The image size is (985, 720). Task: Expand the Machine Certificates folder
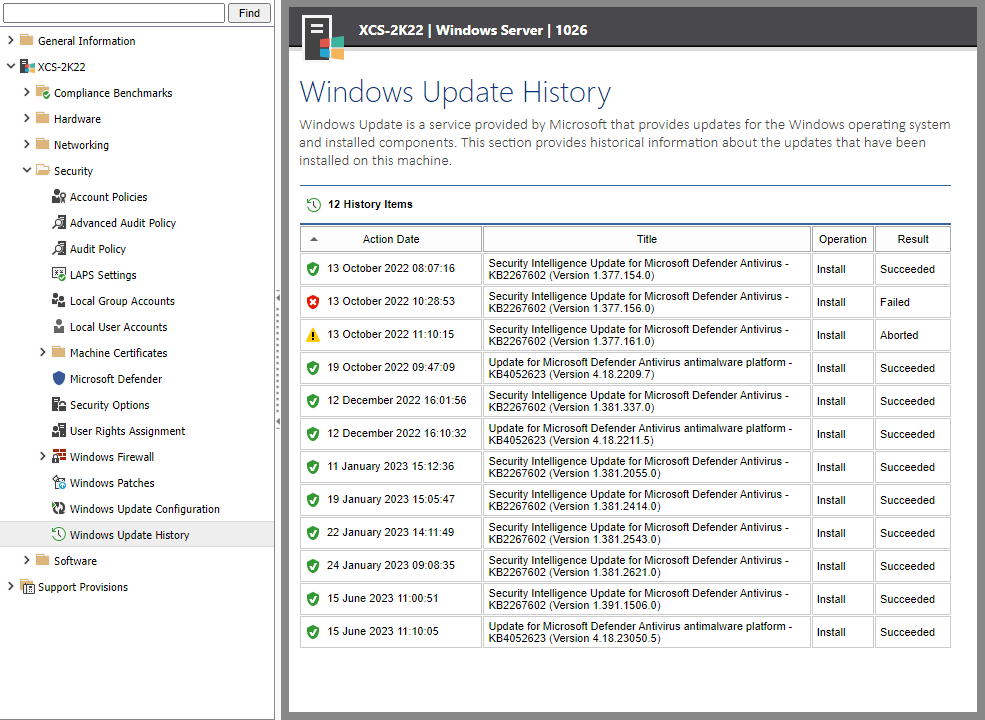pyautogui.click(x=43, y=352)
